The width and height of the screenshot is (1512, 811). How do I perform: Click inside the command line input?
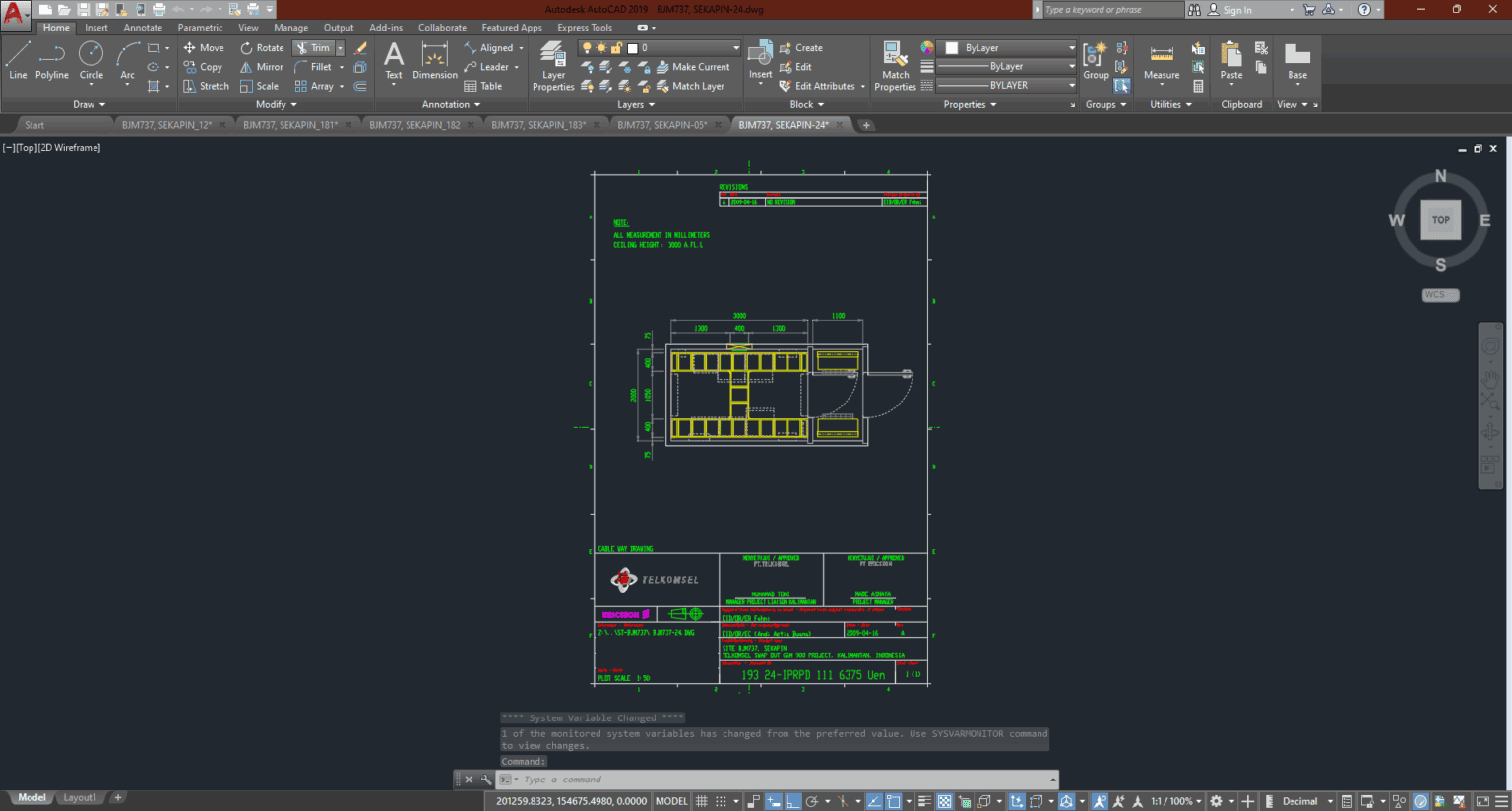pos(689,779)
